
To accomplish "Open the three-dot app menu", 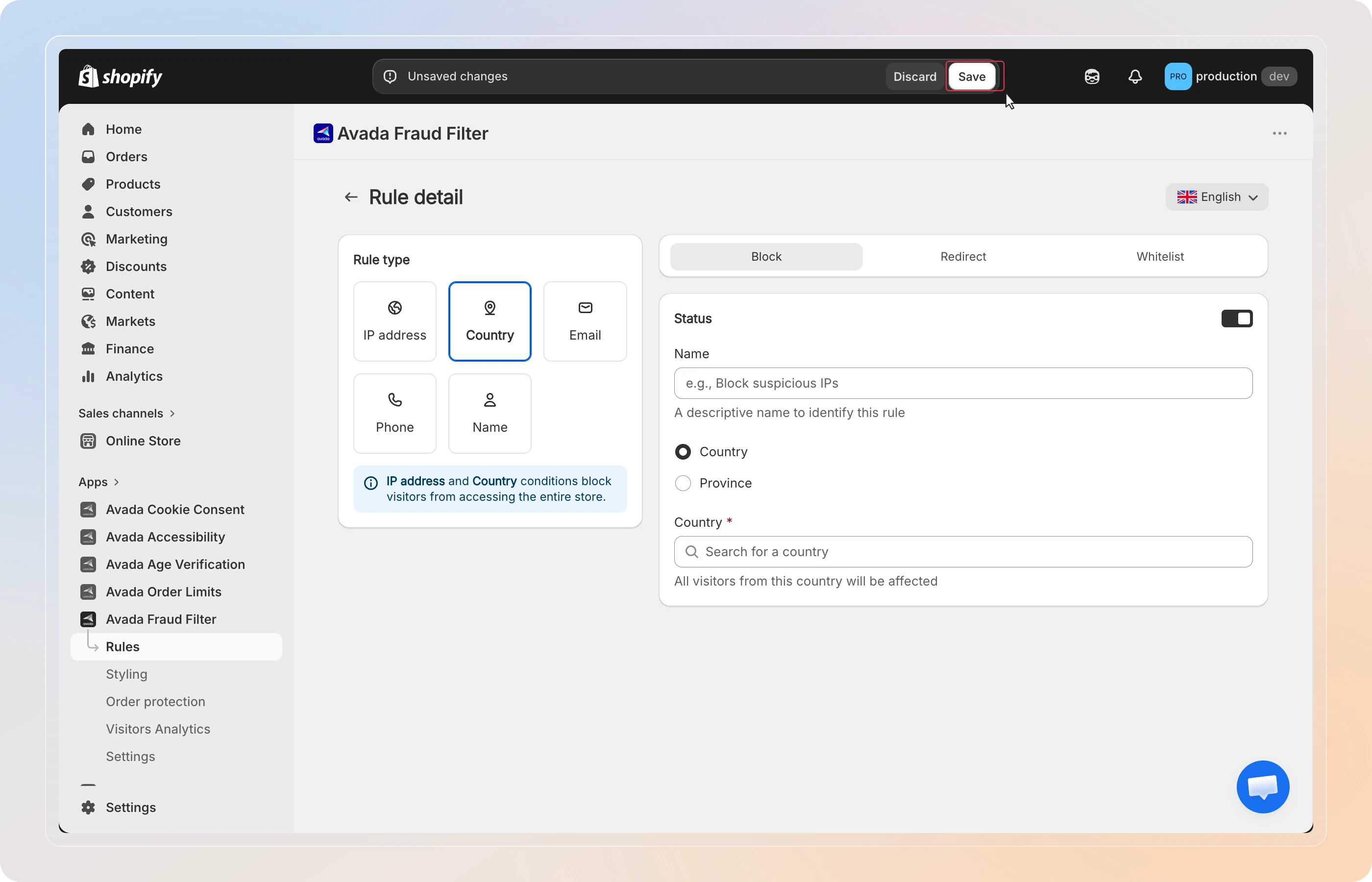I will point(1279,133).
